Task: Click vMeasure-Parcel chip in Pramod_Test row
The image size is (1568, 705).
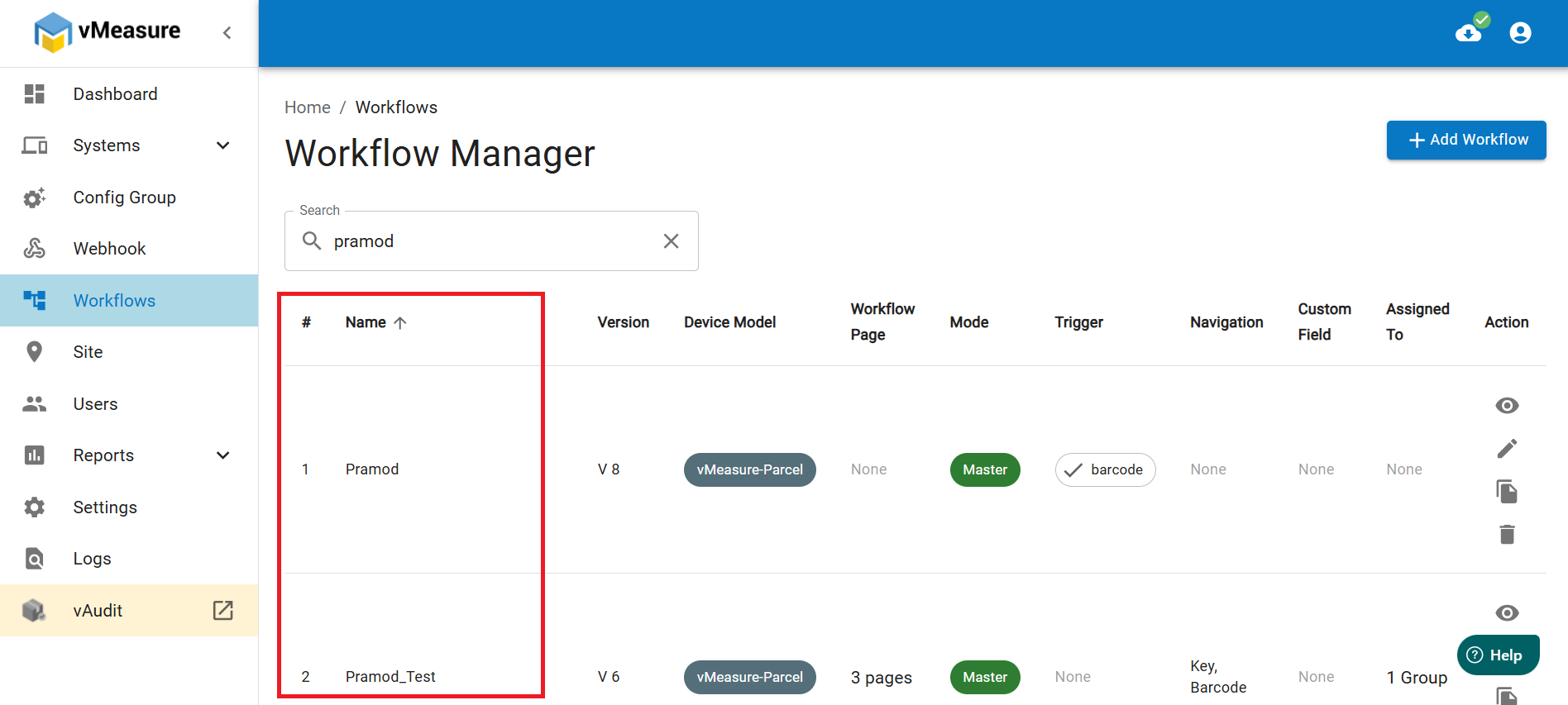Action: pos(749,677)
